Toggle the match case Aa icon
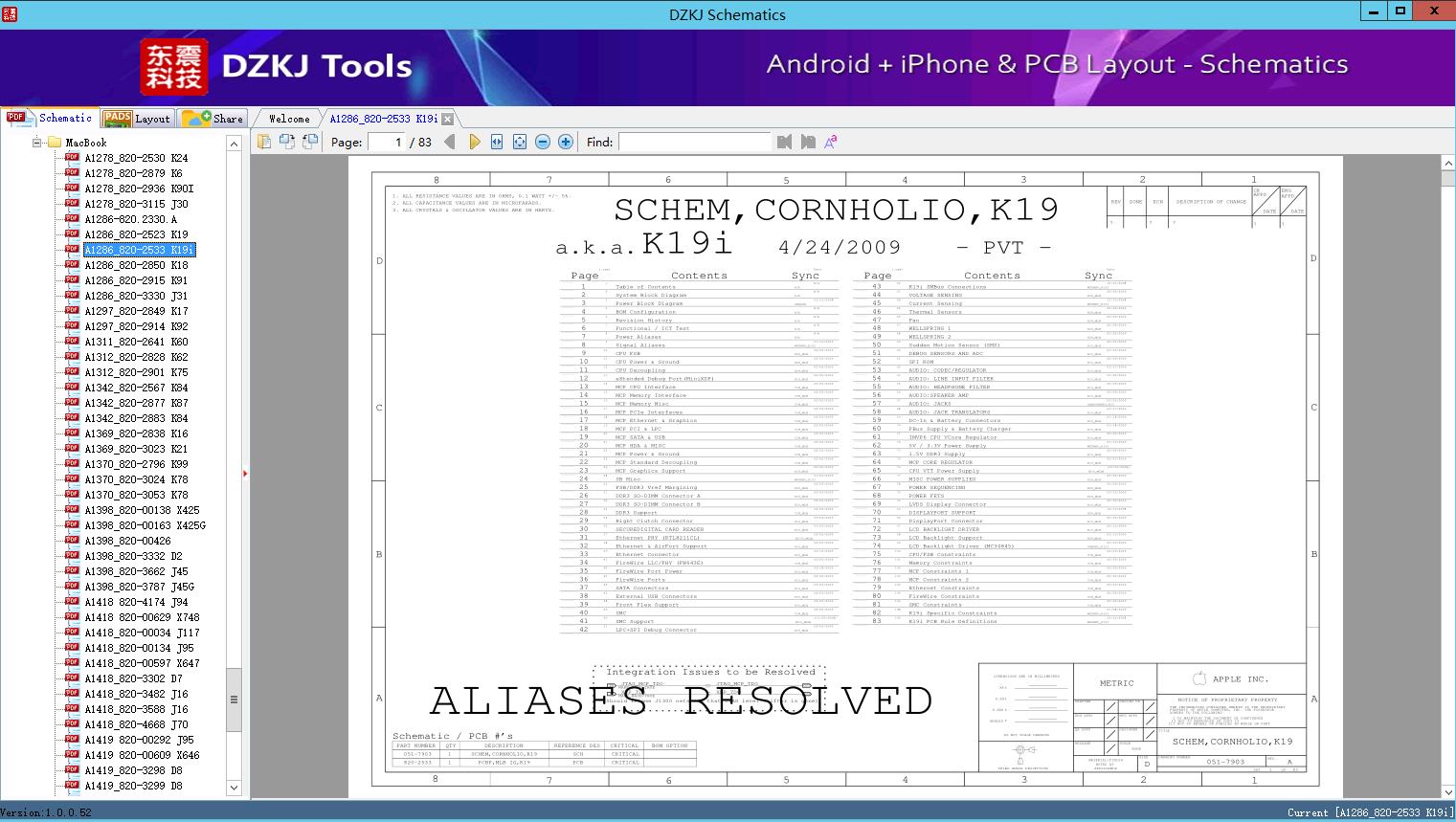 (x=831, y=142)
